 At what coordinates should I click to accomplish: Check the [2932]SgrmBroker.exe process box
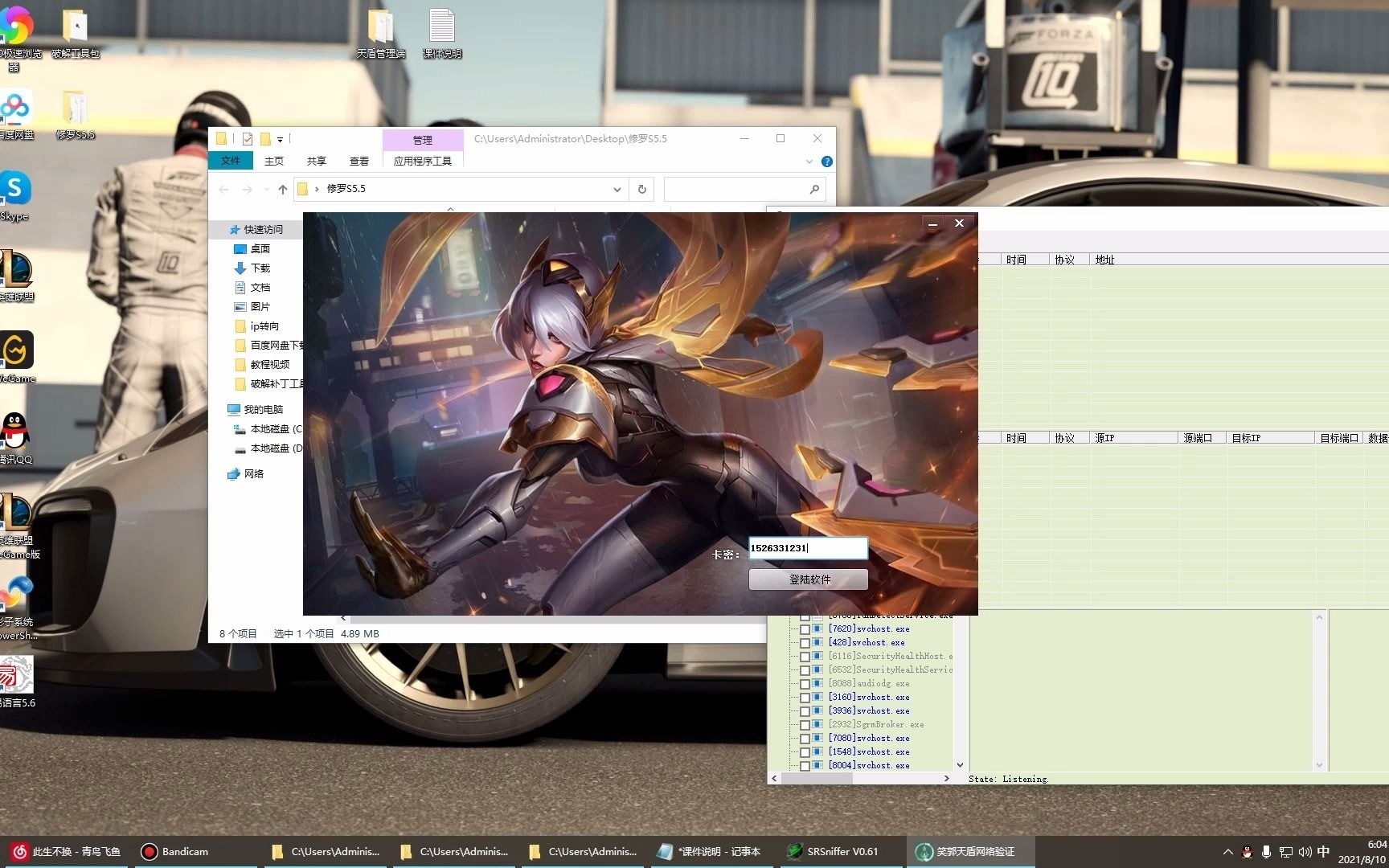click(x=805, y=725)
